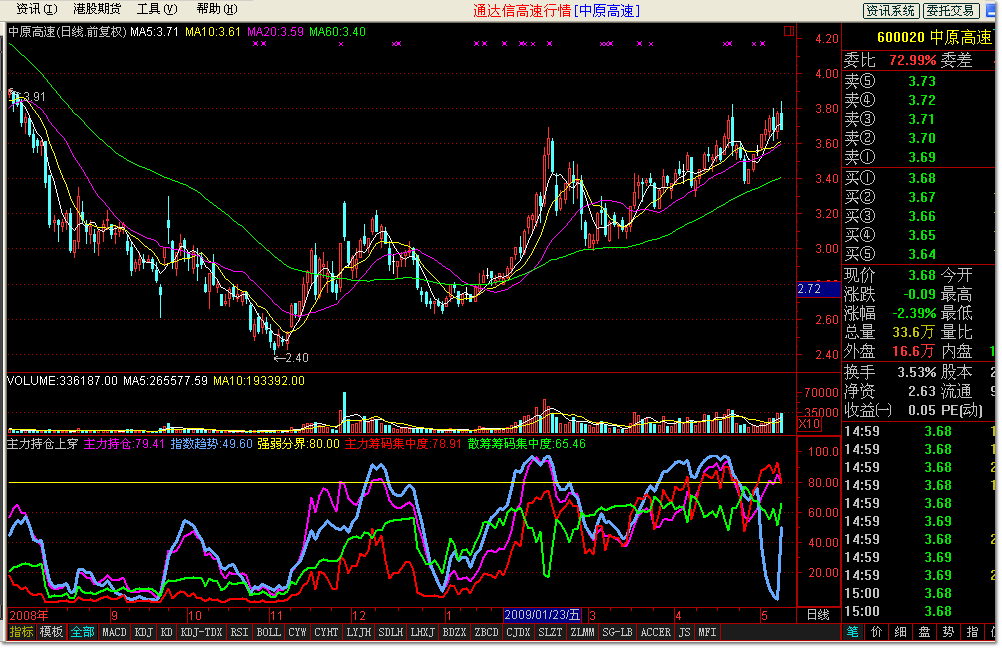1002x648 pixels.
Task: Click the 2009/01/23/五 date marker on timeline
Action: point(543,615)
